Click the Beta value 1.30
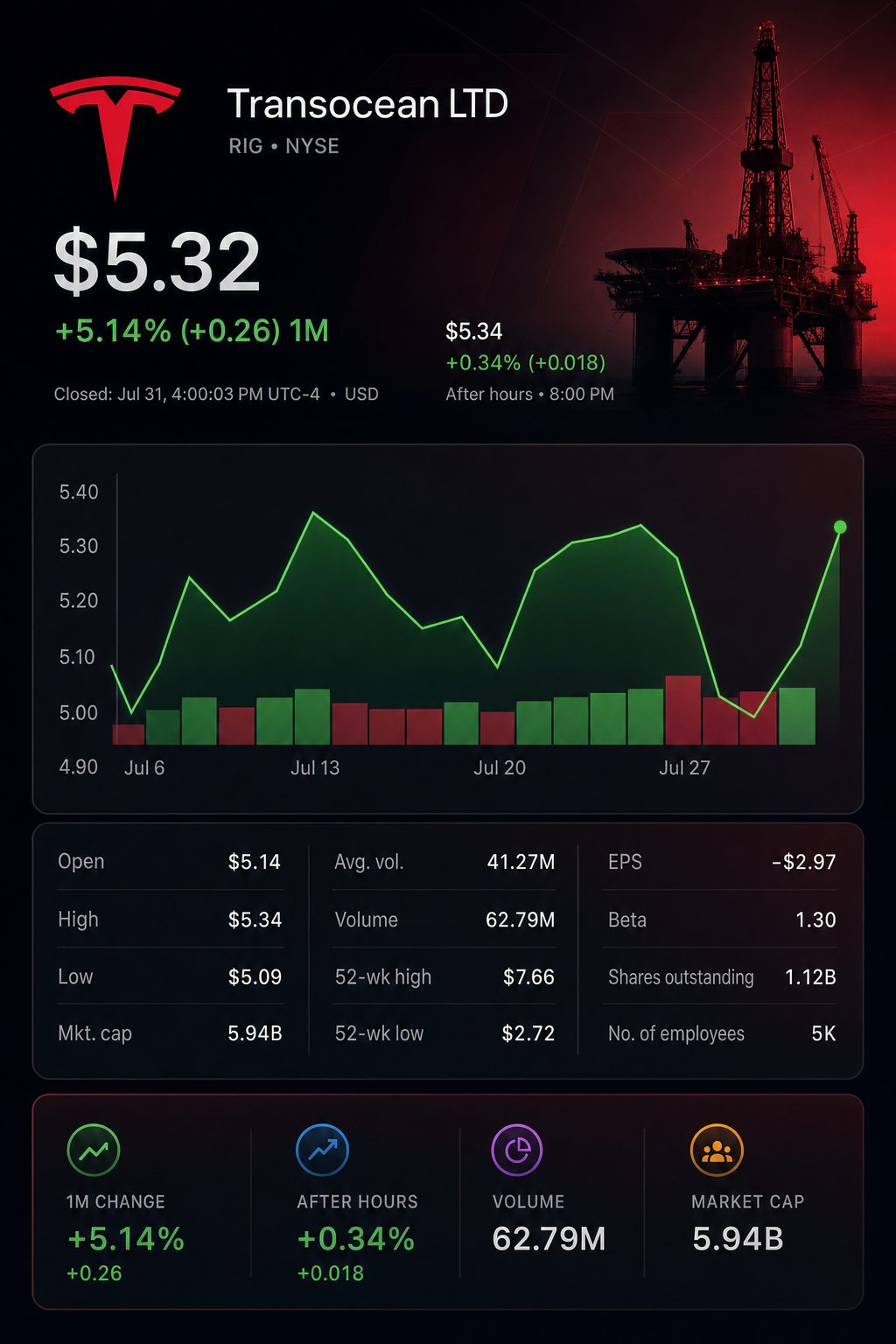Screen dimensions: 896x1344 point(815,920)
